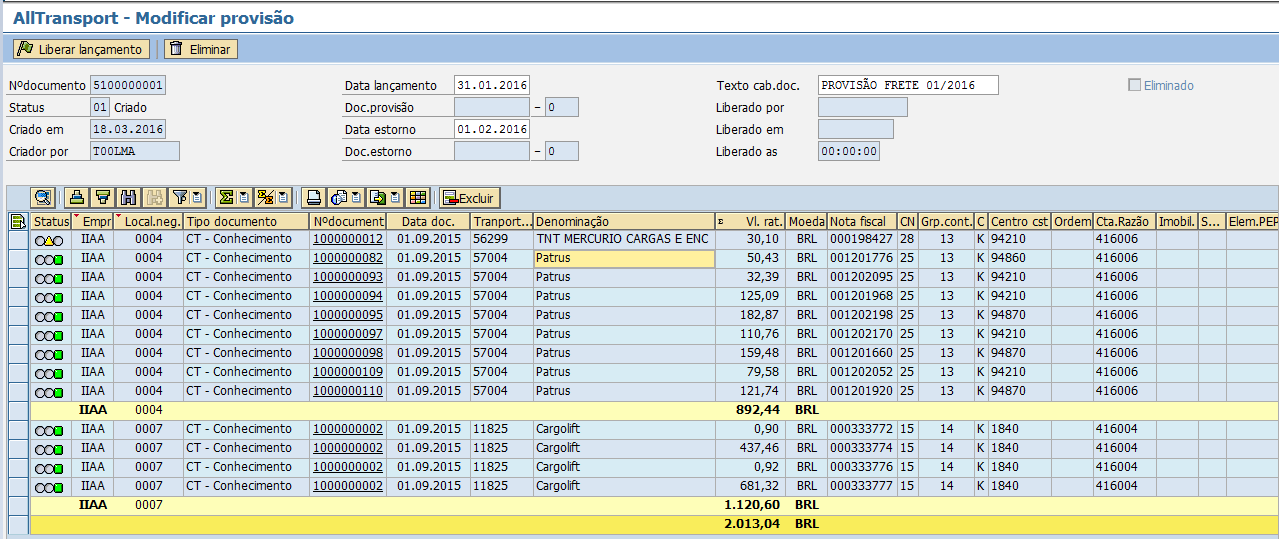This screenshot has height=539, width=1279.
Task: Open Find with the binoculars icon
Action: coord(128,198)
